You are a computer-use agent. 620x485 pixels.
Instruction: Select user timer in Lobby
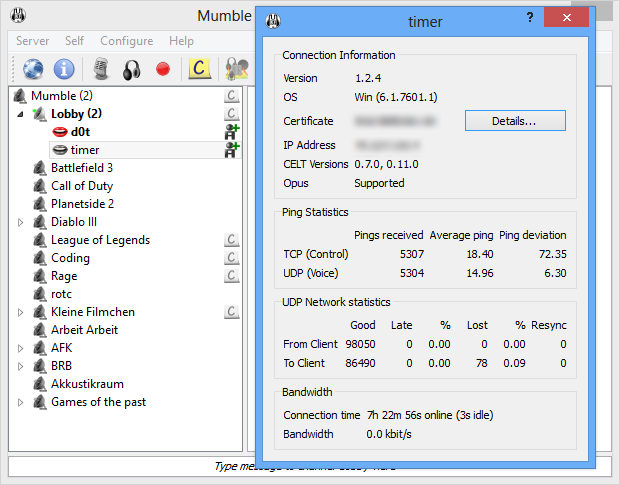pyautogui.click(x=85, y=150)
